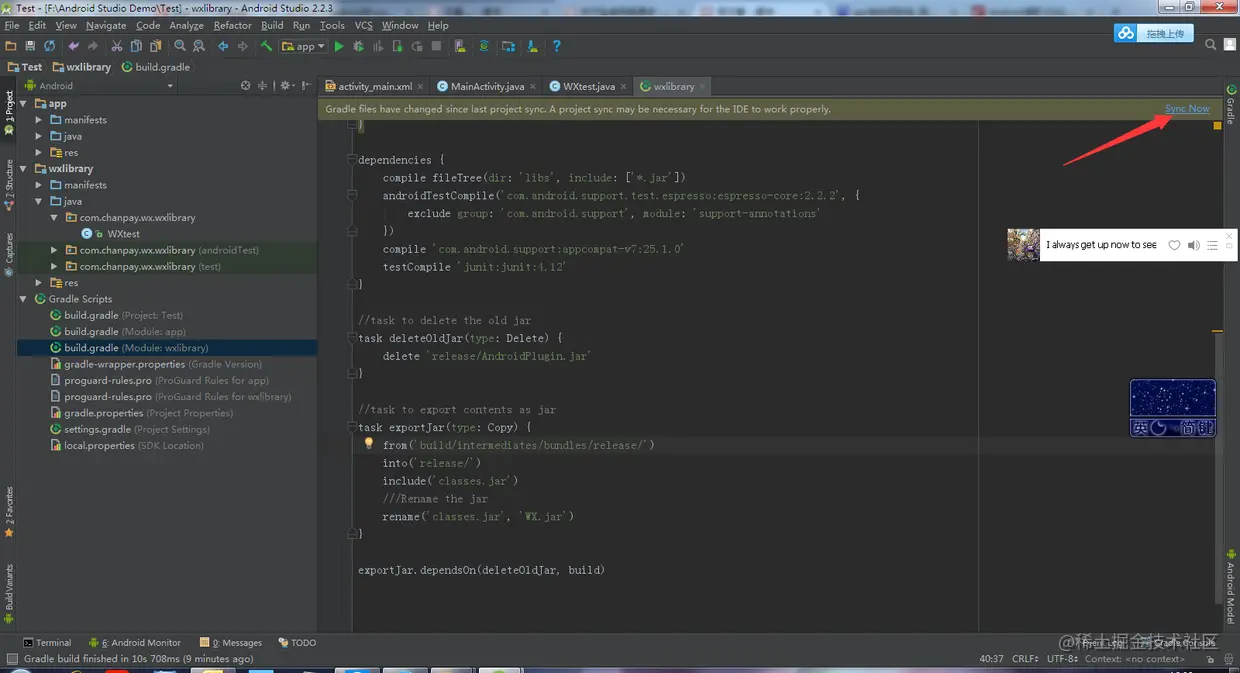Click the UTF-8 encoding in status bar
The width and height of the screenshot is (1240, 673).
click(1063, 659)
